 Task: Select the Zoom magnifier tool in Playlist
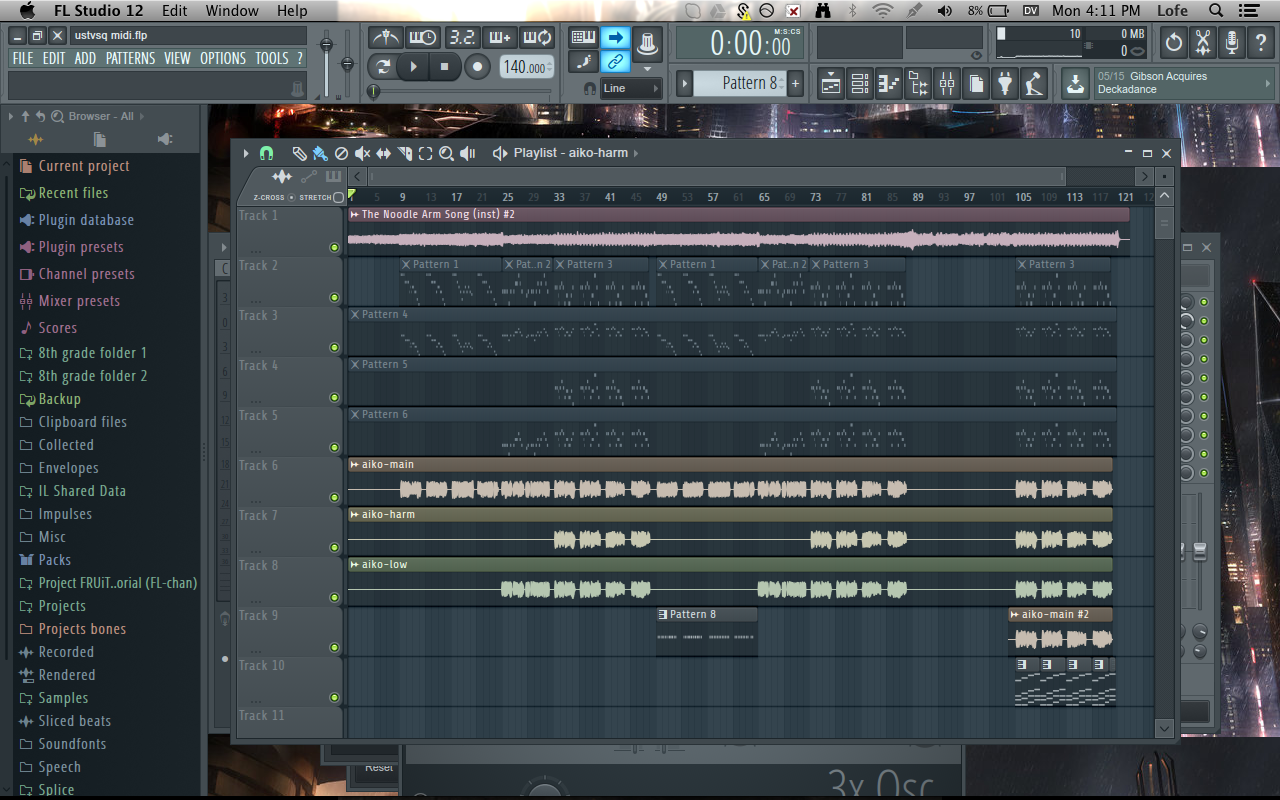pos(446,153)
